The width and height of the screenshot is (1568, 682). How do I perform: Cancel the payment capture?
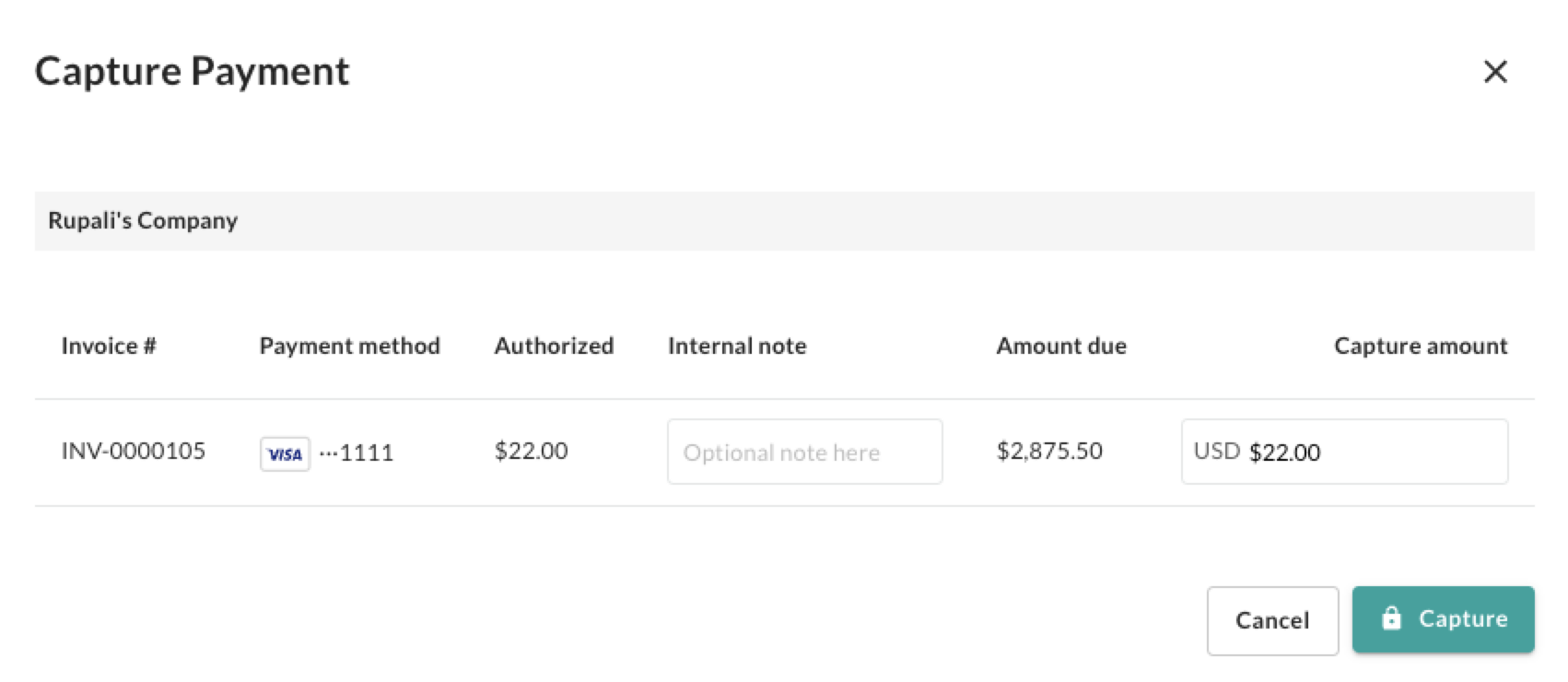click(x=1272, y=620)
